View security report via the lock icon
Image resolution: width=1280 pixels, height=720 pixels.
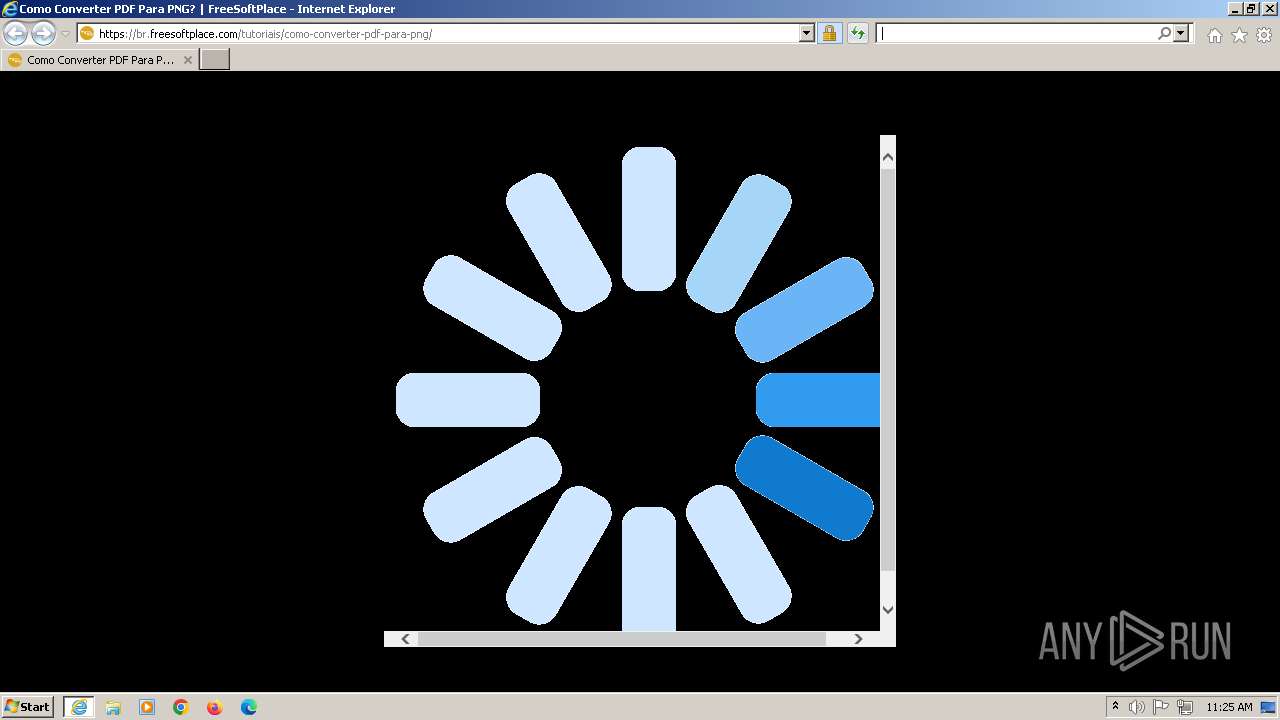point(829,34)
